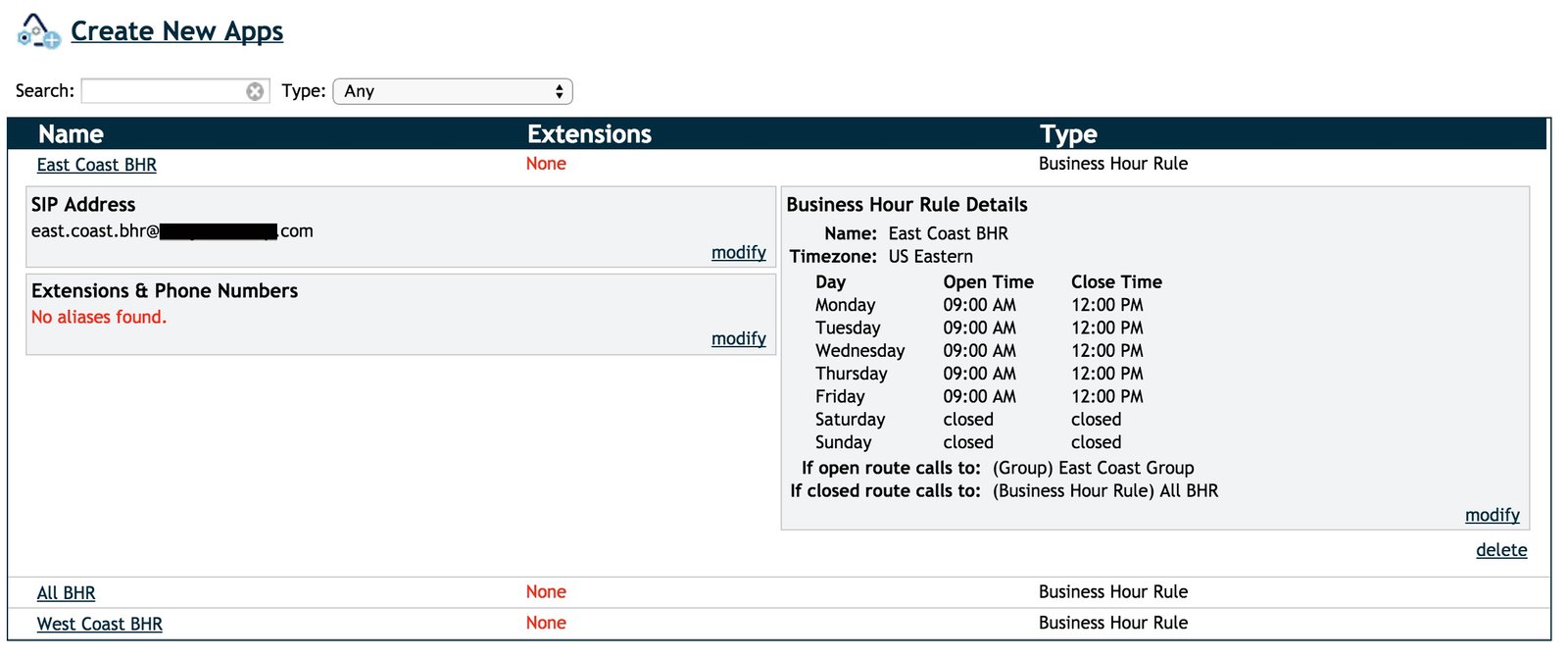The width and height of the screenshot is (1568, 657).
Task: Modify Extensions & Phone Numbers section
Action: (738, 338)
